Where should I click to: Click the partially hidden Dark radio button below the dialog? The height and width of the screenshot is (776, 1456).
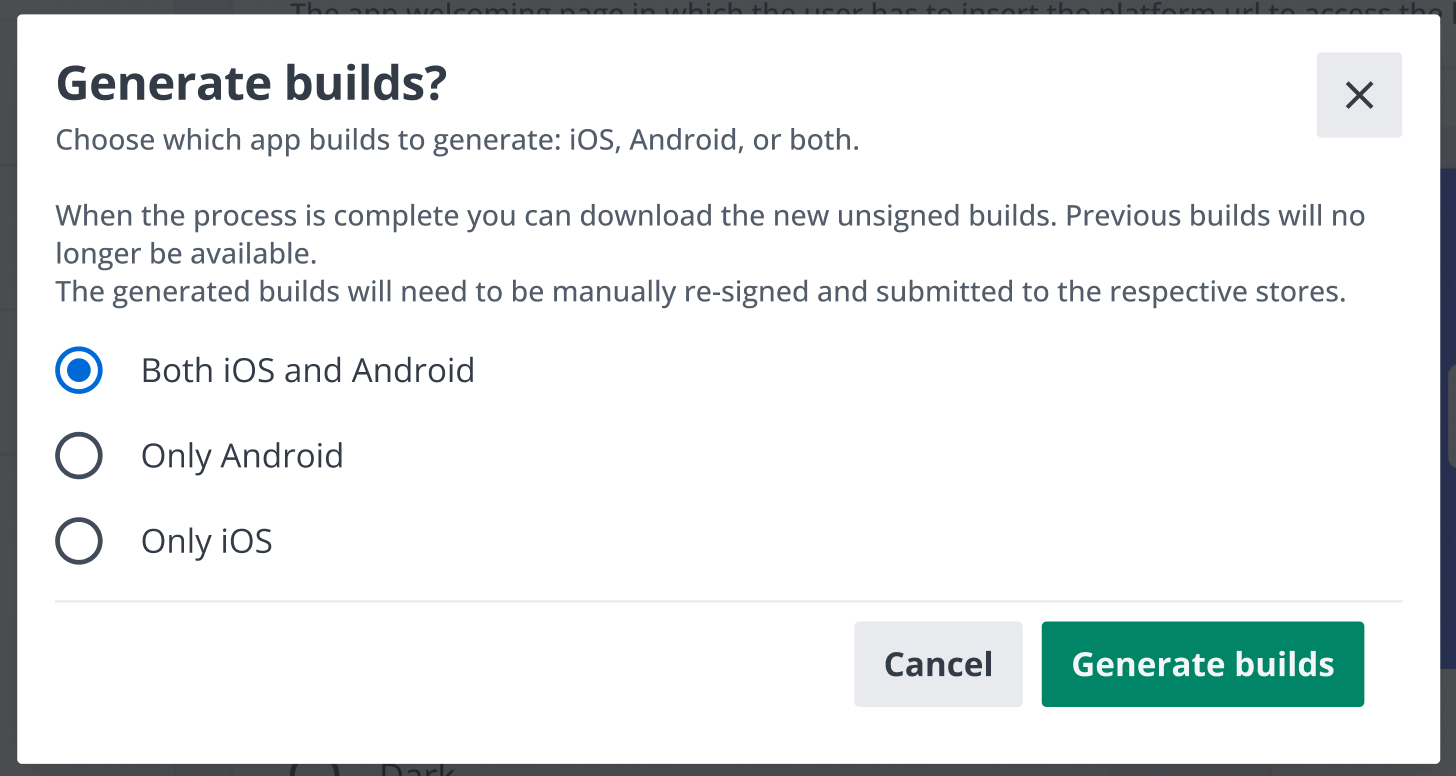pyautogui.click(x=313, y=770)
